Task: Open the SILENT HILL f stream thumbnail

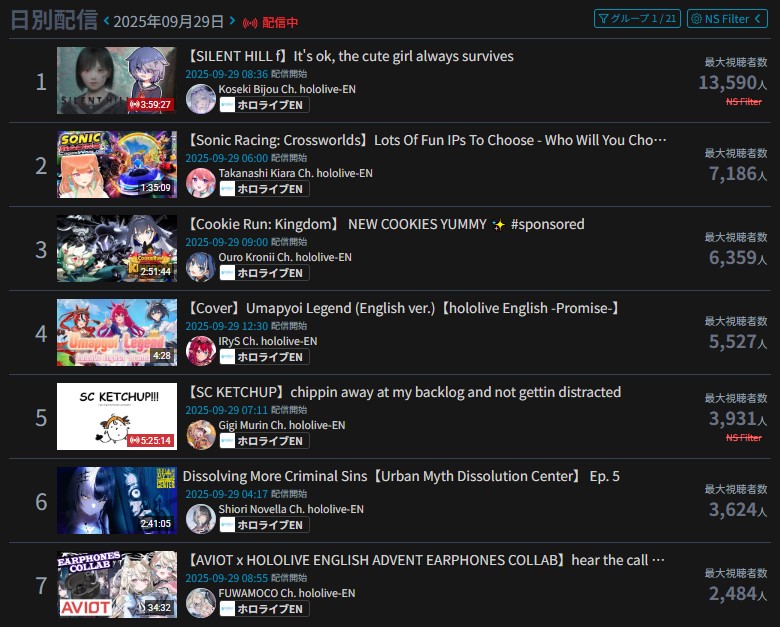Action: point(117,81)
